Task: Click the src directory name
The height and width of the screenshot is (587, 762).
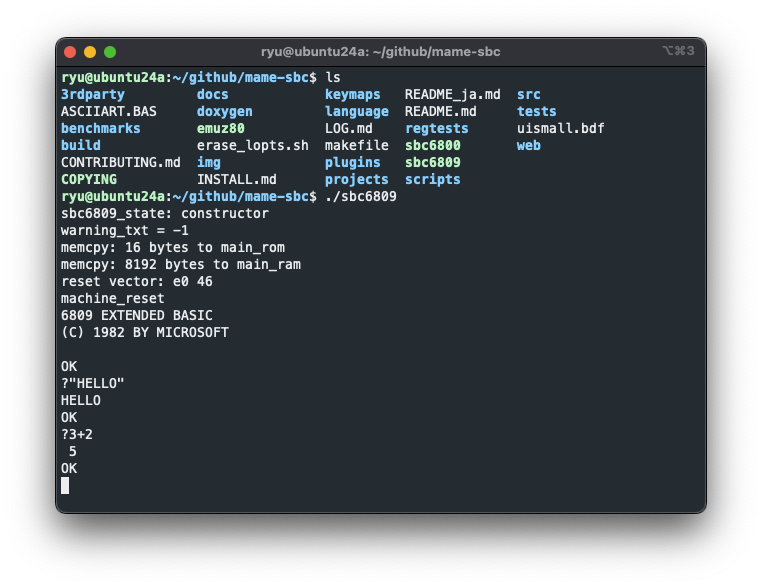Action: click(x=529, y=94)
